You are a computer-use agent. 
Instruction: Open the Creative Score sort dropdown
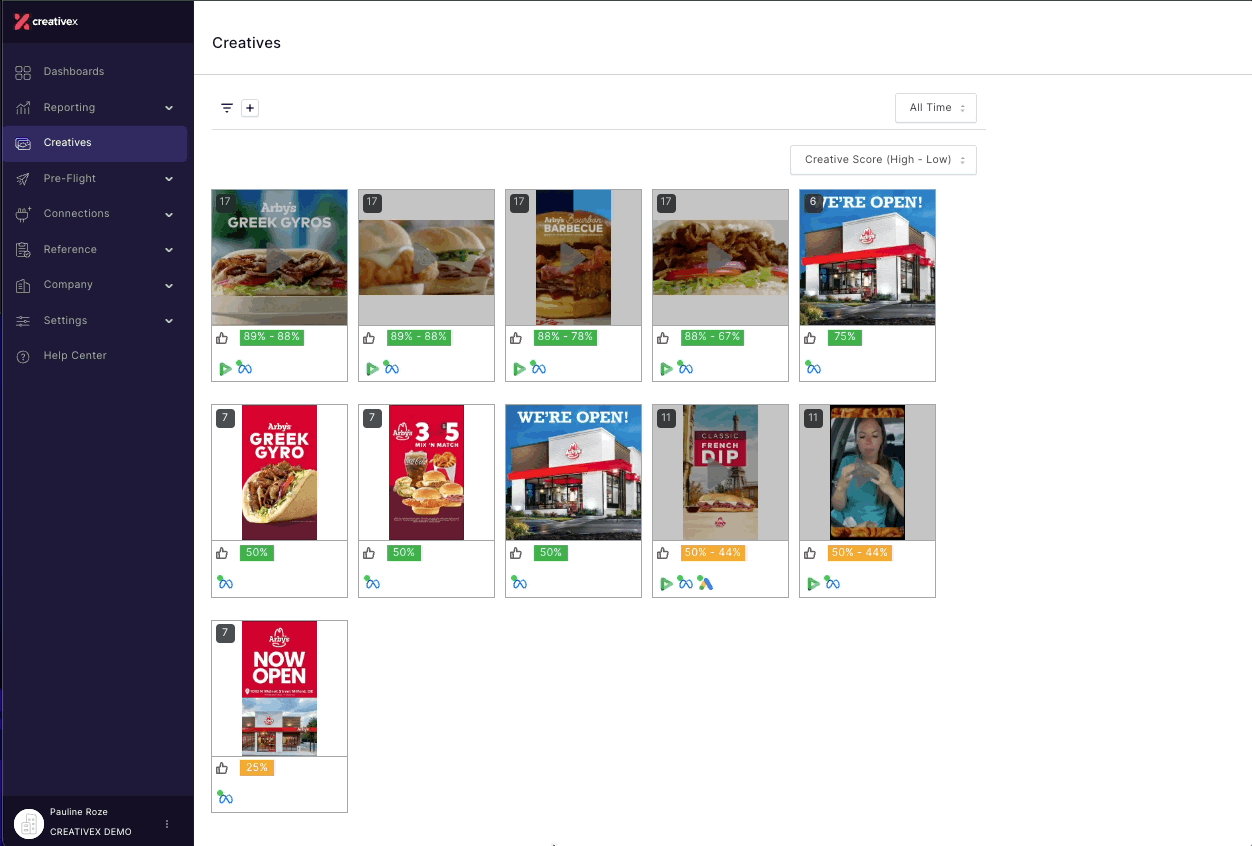coord(883,160)
